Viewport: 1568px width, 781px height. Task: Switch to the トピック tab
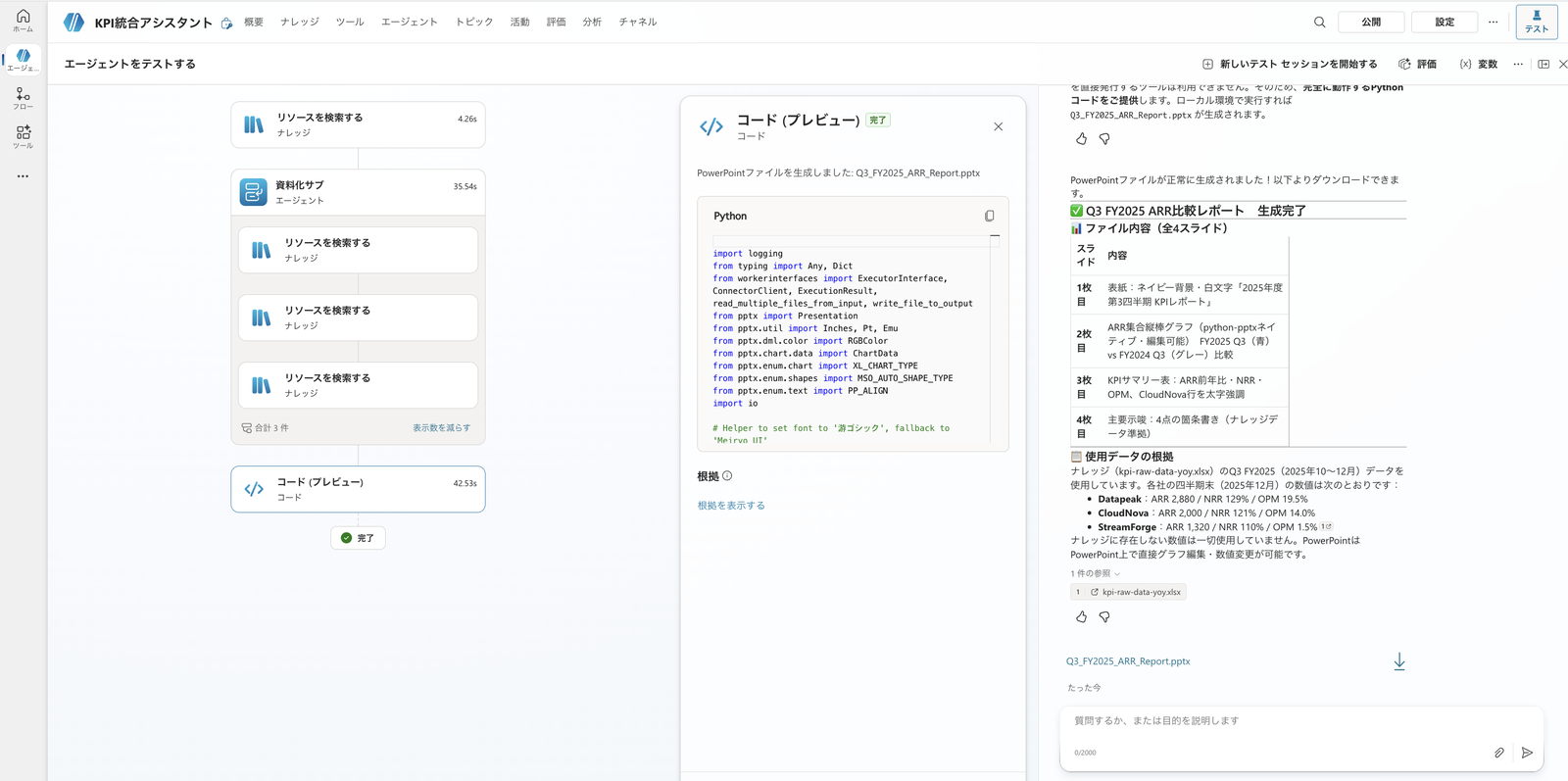click(474, 22)
